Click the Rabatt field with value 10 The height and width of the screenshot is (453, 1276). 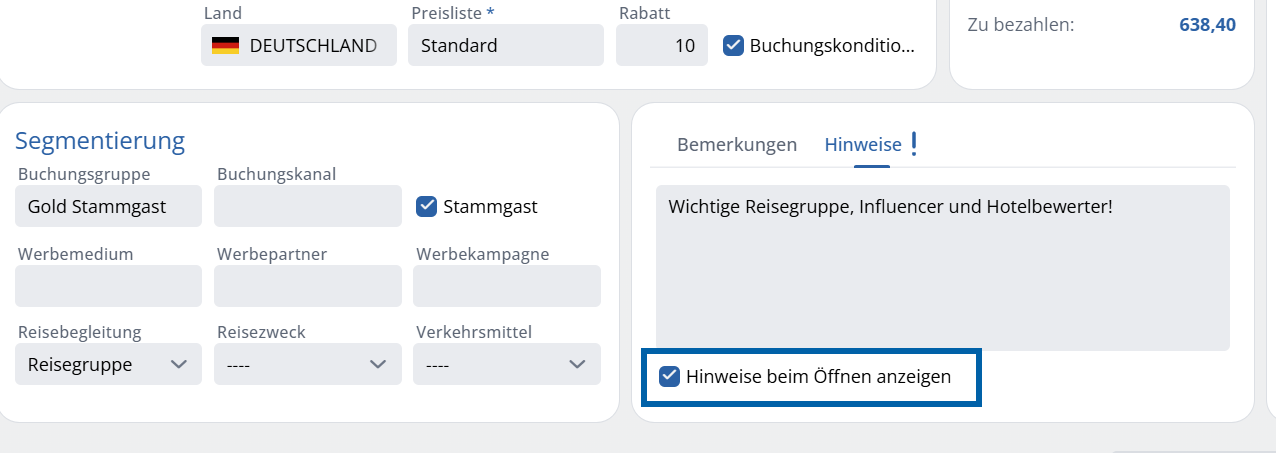tap(661, 45)
